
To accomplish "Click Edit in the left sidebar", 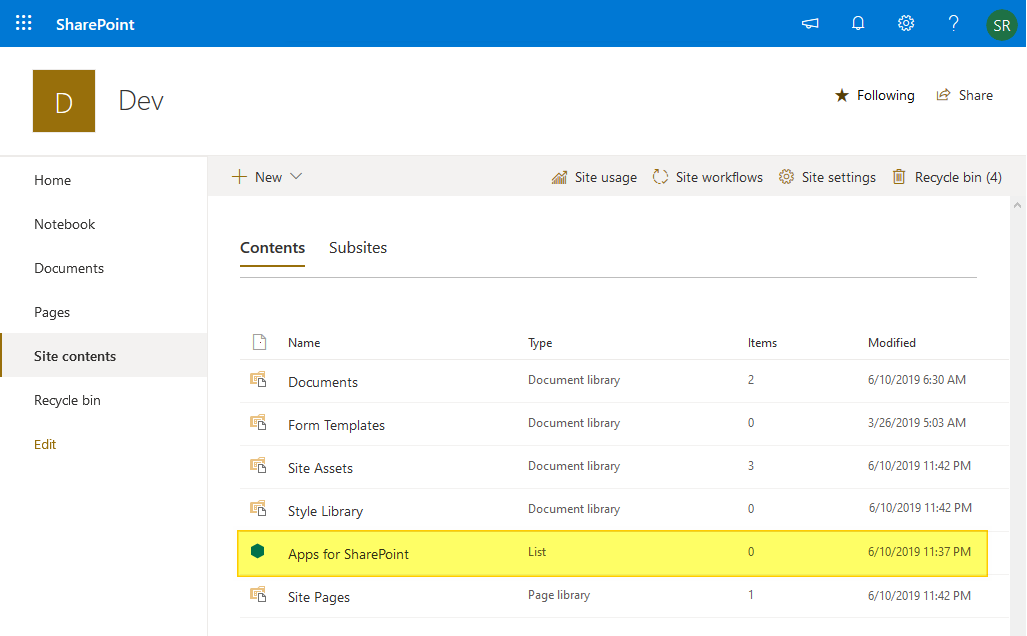I will pyautogui.click(x=45, y=444).
